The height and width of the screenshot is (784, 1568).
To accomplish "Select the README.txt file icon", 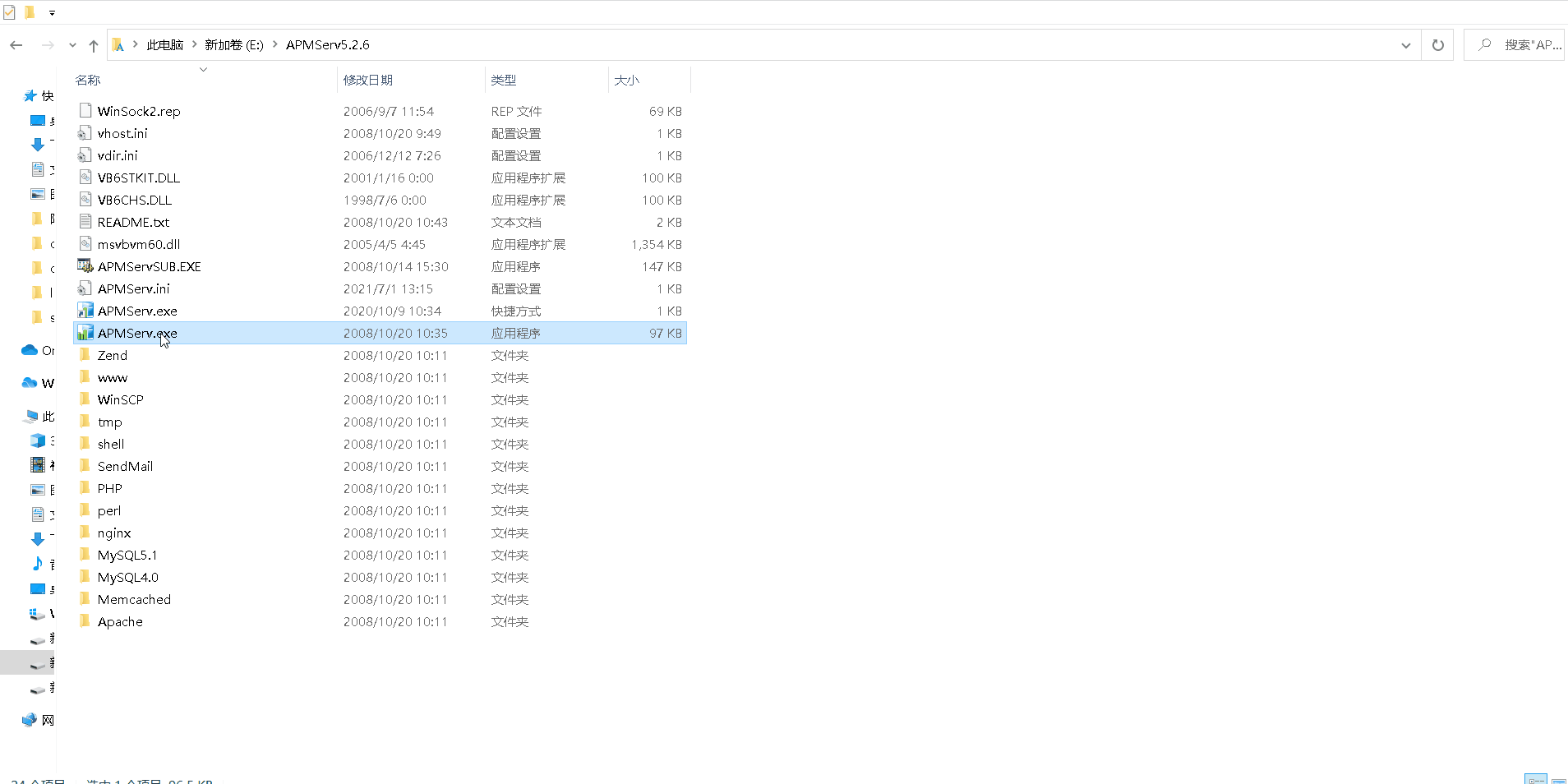I will [85, 221].
